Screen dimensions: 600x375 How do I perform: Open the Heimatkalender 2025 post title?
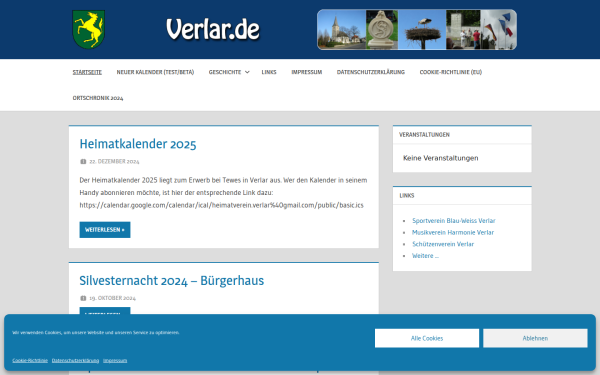[x=138, y=144]
